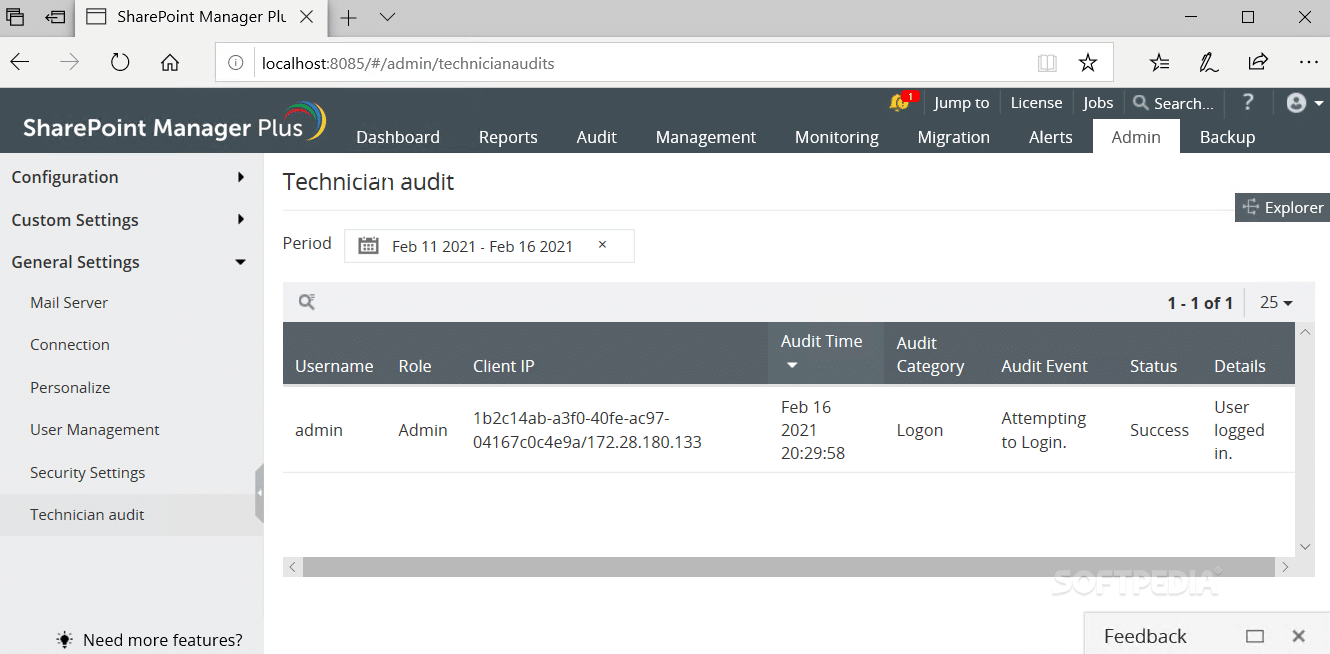Collapse the left sidebar handle
1330x654 pixels.
[x=259, y=493]
